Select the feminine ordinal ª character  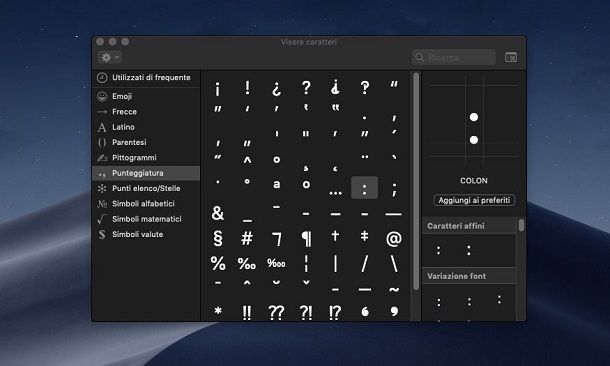point(277,184)
